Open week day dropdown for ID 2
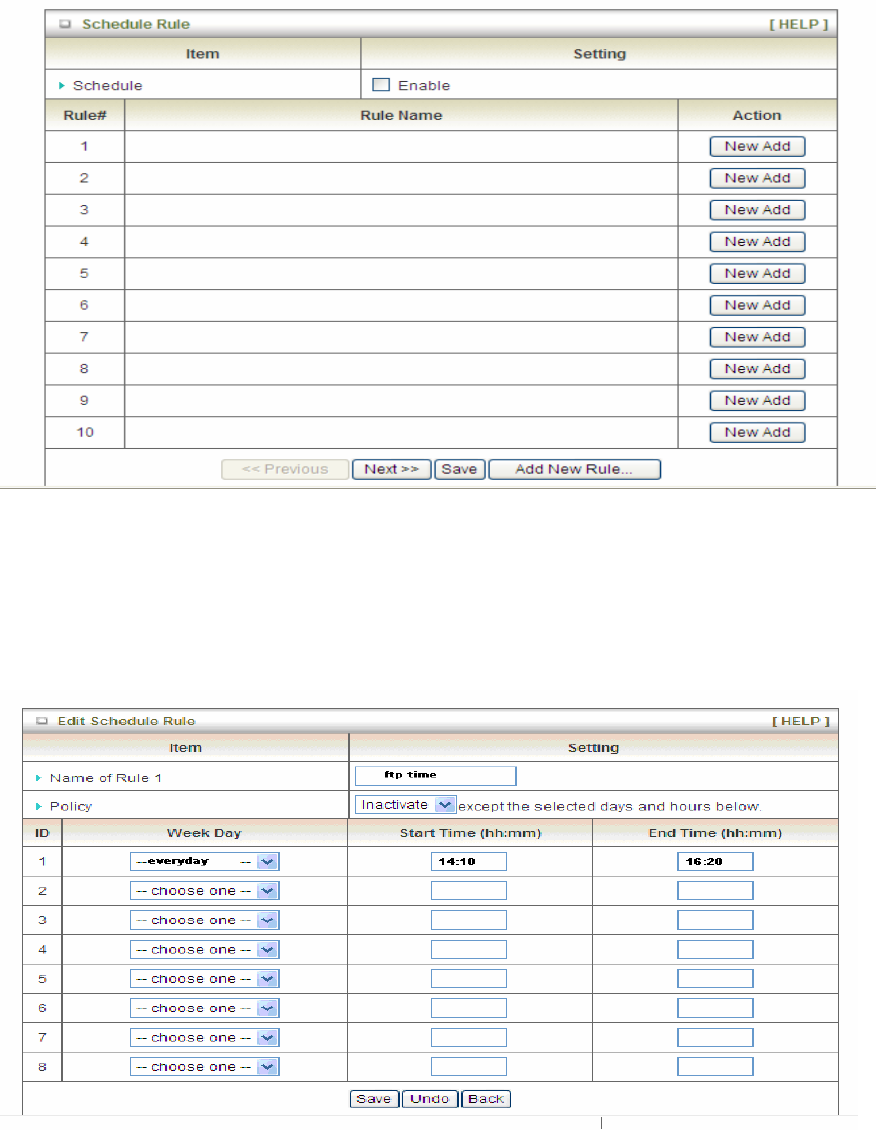This screenshot has width=876, height=1130. point(205,891)
